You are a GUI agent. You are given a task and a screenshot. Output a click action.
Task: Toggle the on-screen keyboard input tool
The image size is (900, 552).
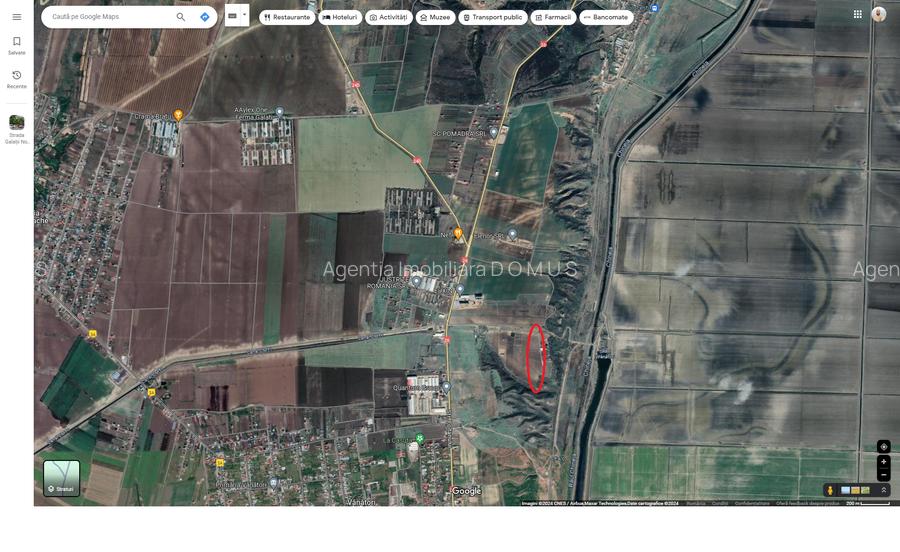tap(232, 16)
